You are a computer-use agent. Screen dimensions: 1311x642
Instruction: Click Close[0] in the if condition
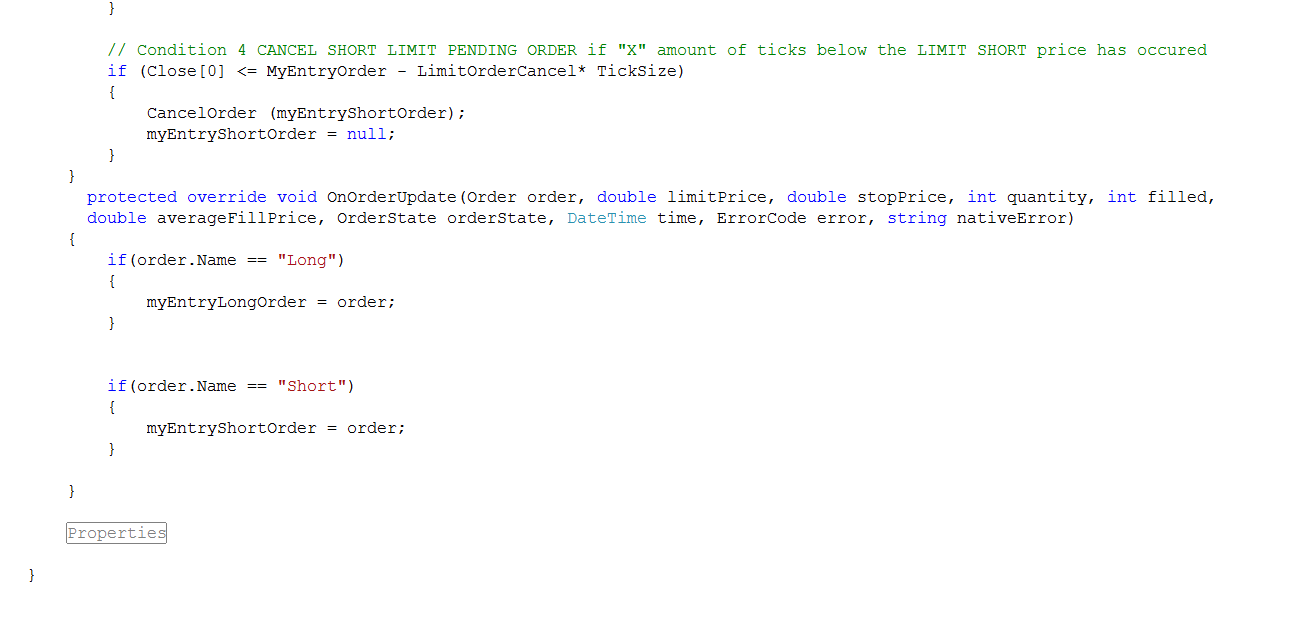[x=186, y=71]
